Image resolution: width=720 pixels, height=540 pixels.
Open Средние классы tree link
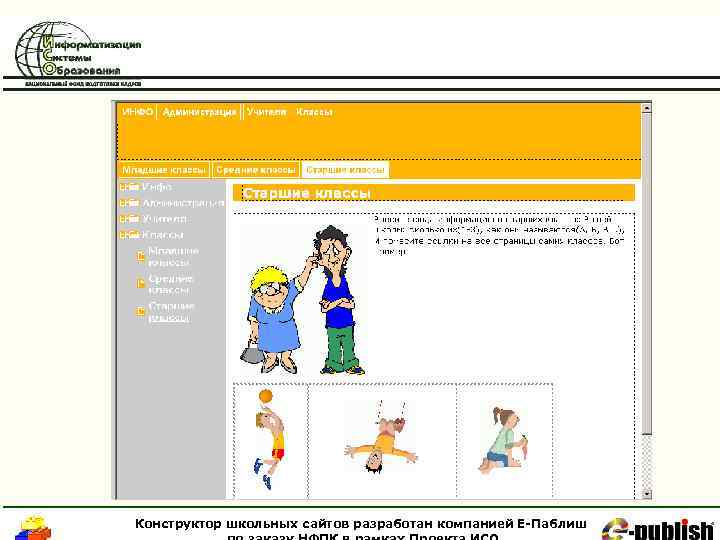[x=170, y=284]
